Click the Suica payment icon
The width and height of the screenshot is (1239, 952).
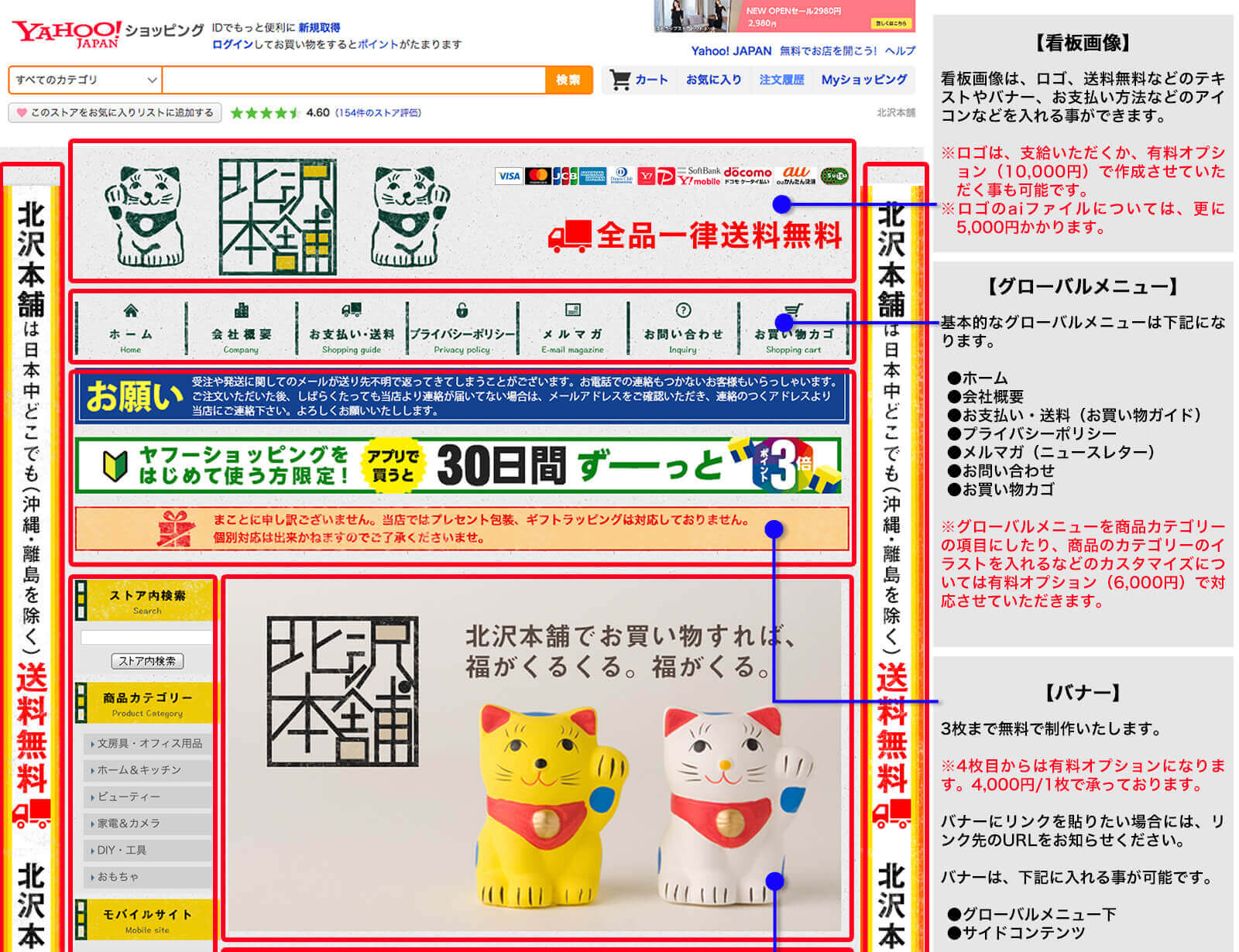pos(835,176)
